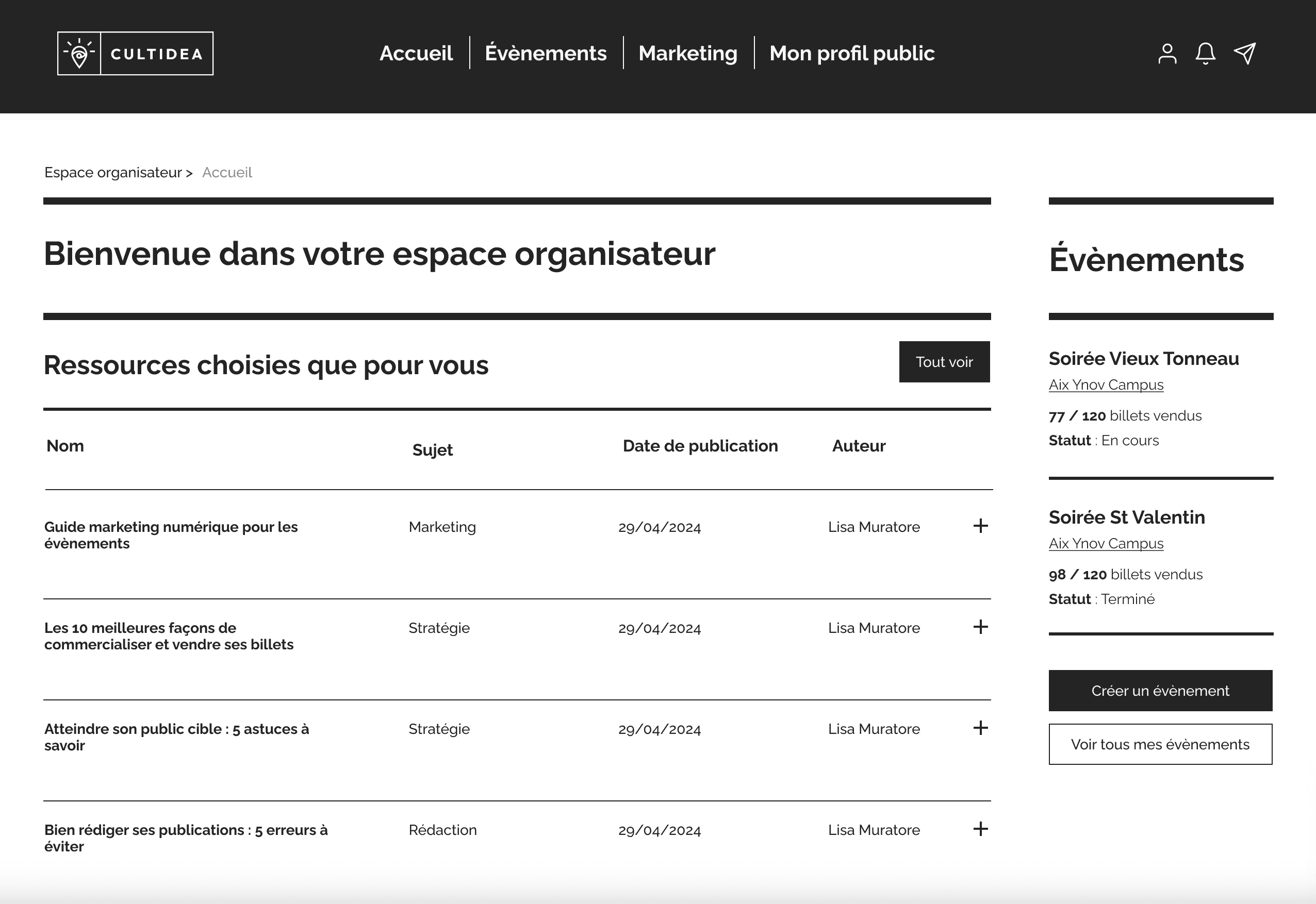The image size is (1316, 904).
Task: Click the Cultidea logo
Action: pyautogui.click(x=136, y=54)
